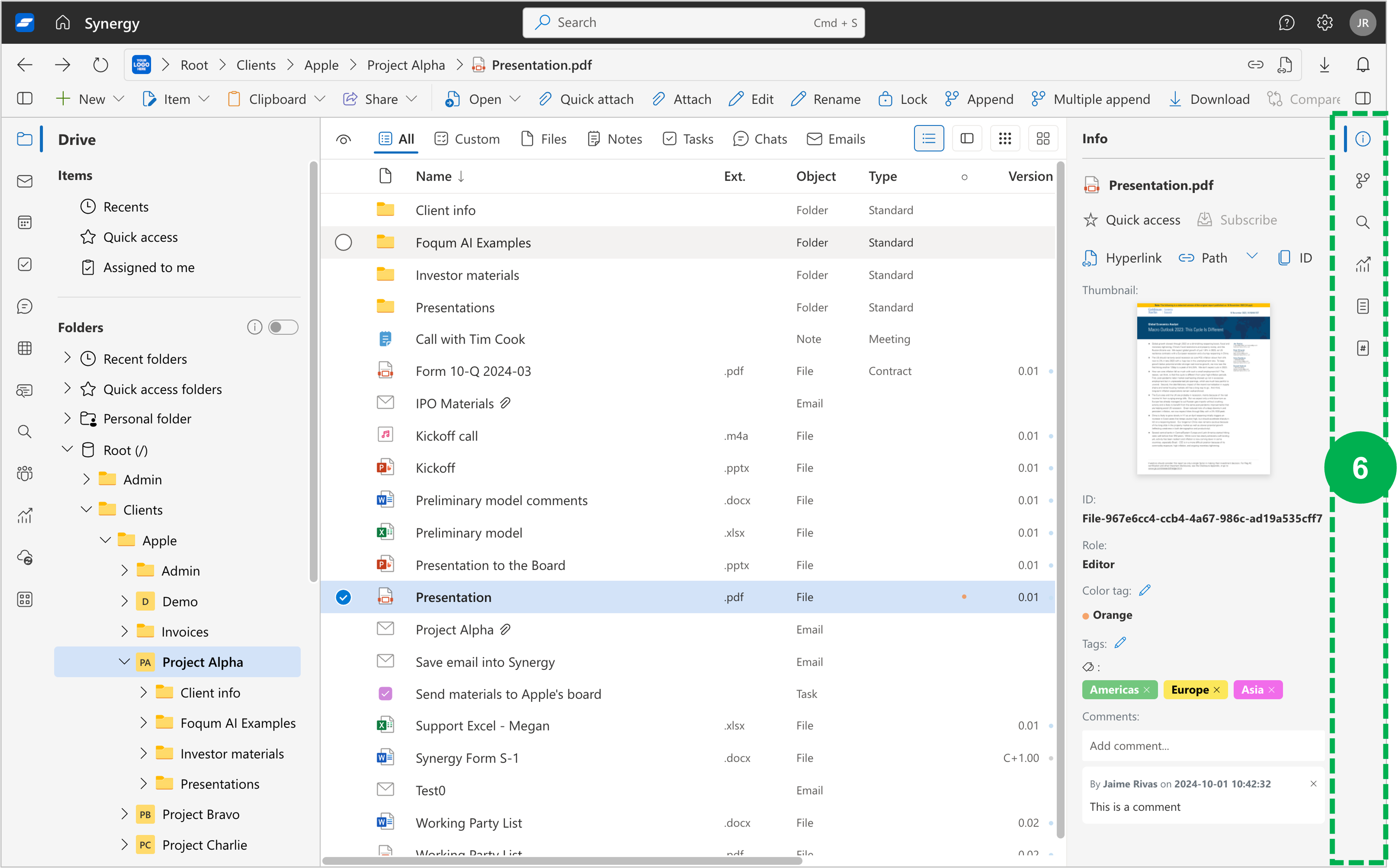The width and height of the screenshot is (1398, 868).
Task: Click Quick attach in toolbar
Action: coord(586,99)
